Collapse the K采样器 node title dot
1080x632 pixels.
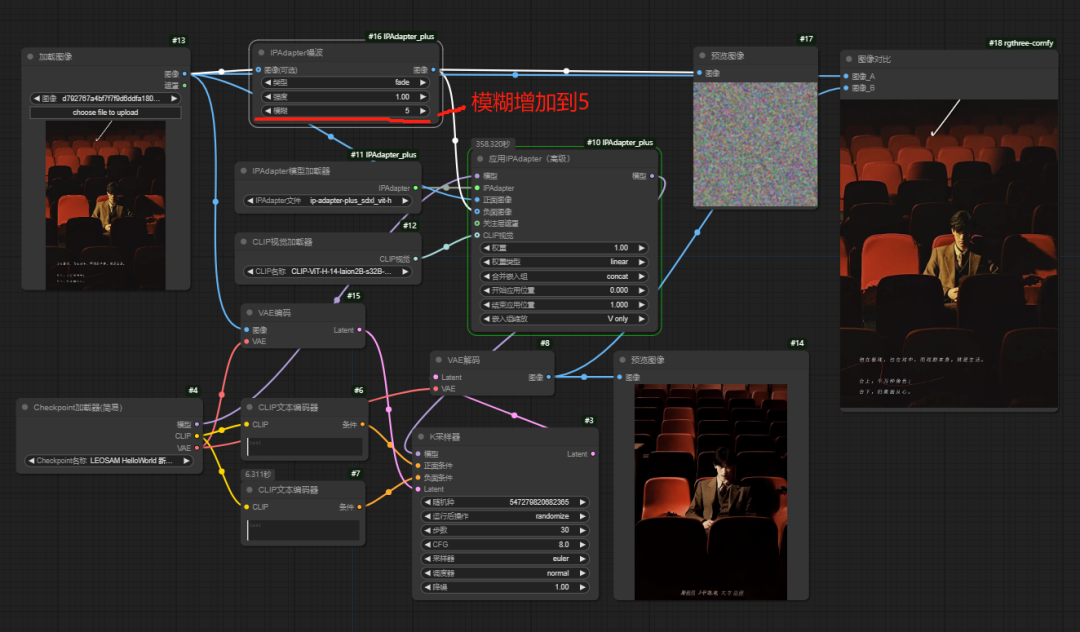tap(421, 436)
